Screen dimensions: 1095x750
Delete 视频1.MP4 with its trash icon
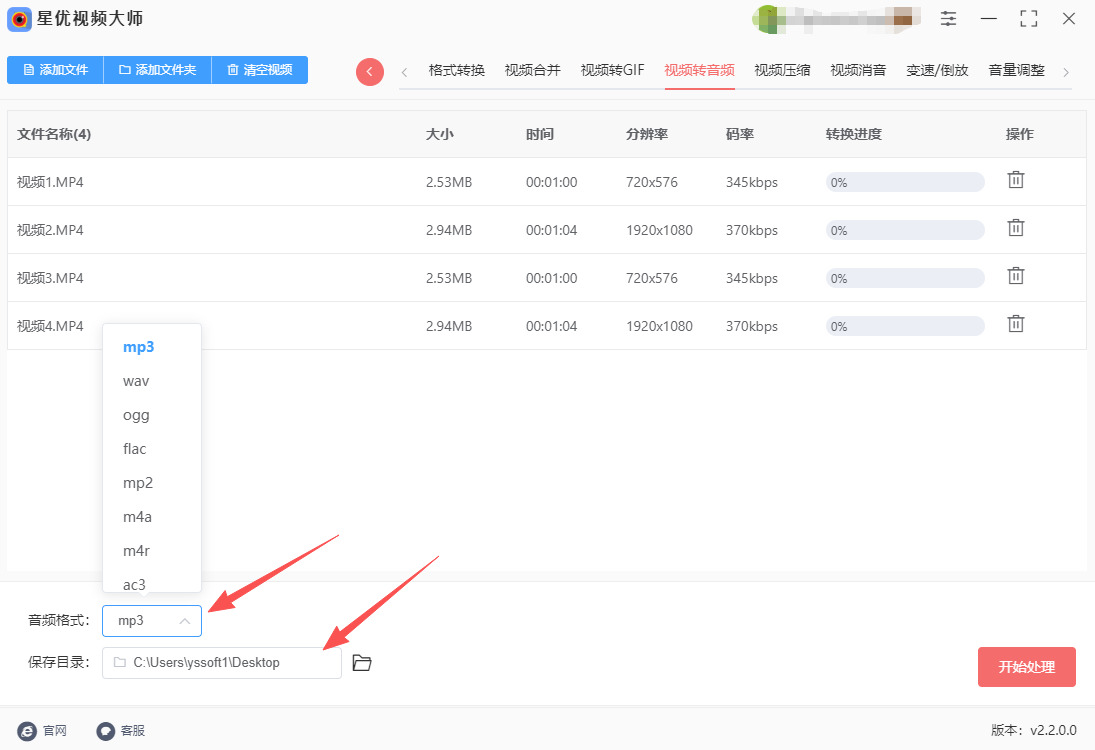pos(1015,180)
